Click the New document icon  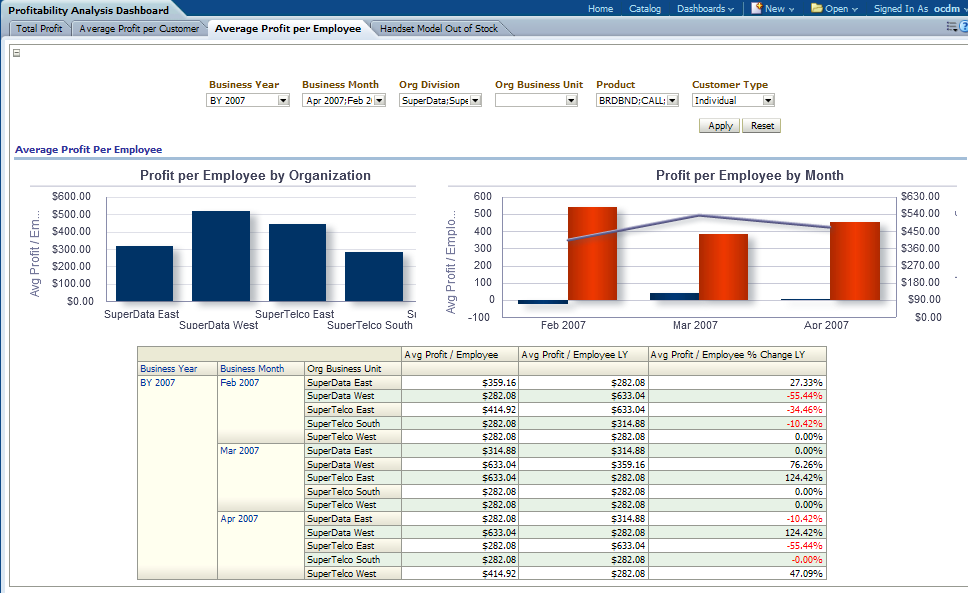(757, 8)
